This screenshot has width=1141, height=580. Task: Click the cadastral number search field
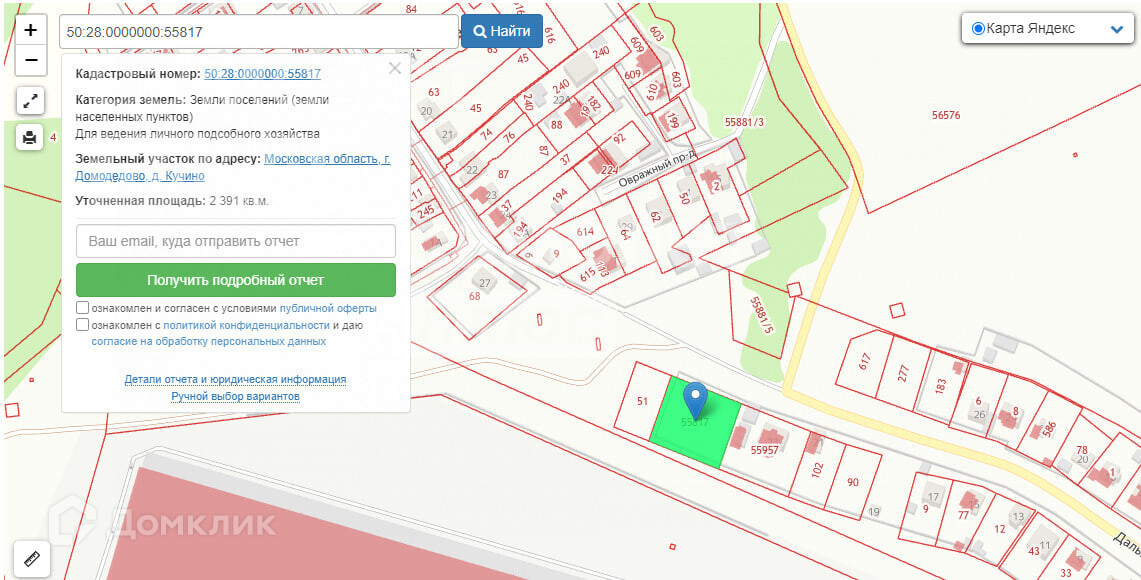pyautogui.click(x=258, y=31)
